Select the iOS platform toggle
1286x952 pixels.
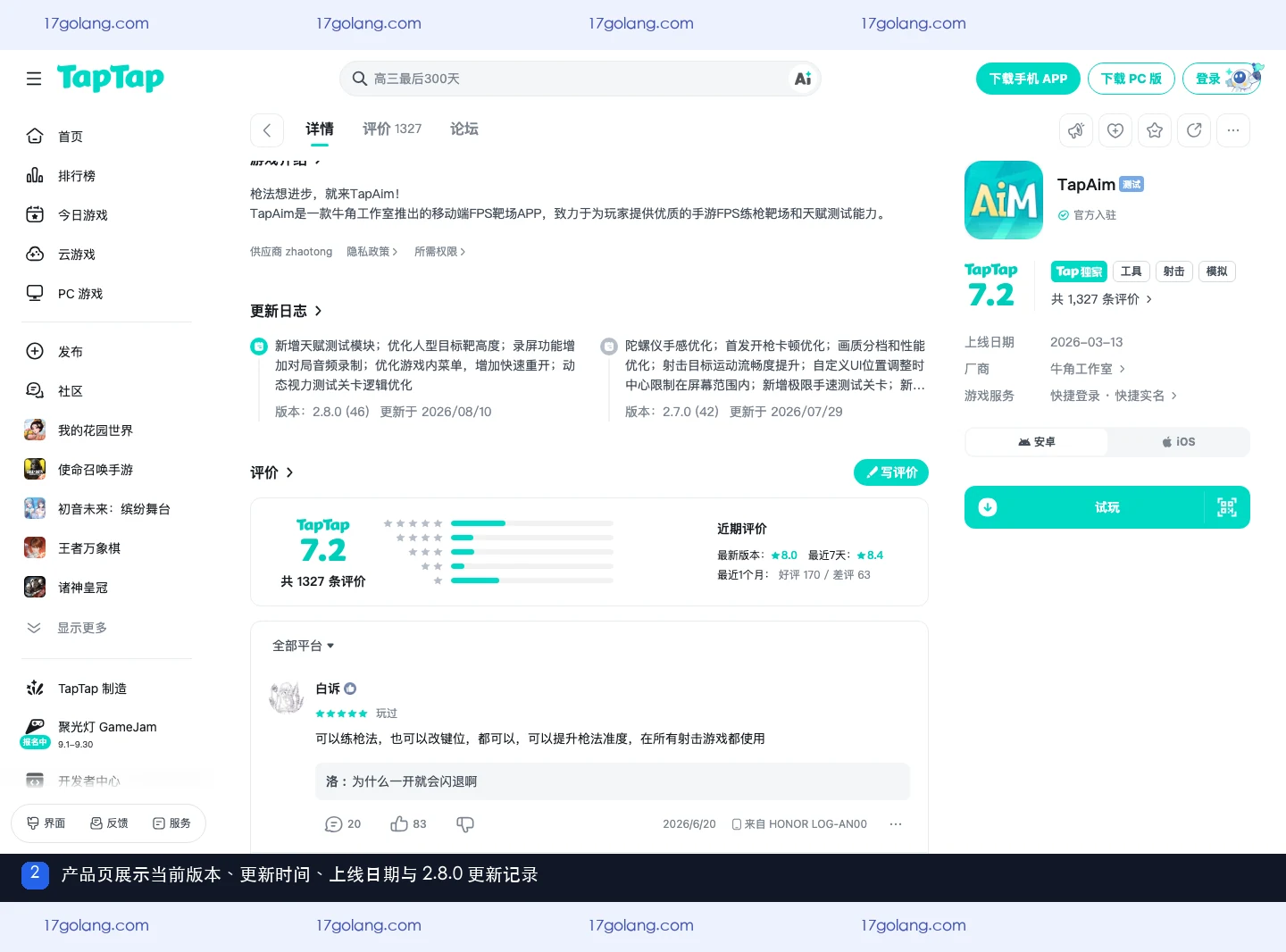point(1179,442)
